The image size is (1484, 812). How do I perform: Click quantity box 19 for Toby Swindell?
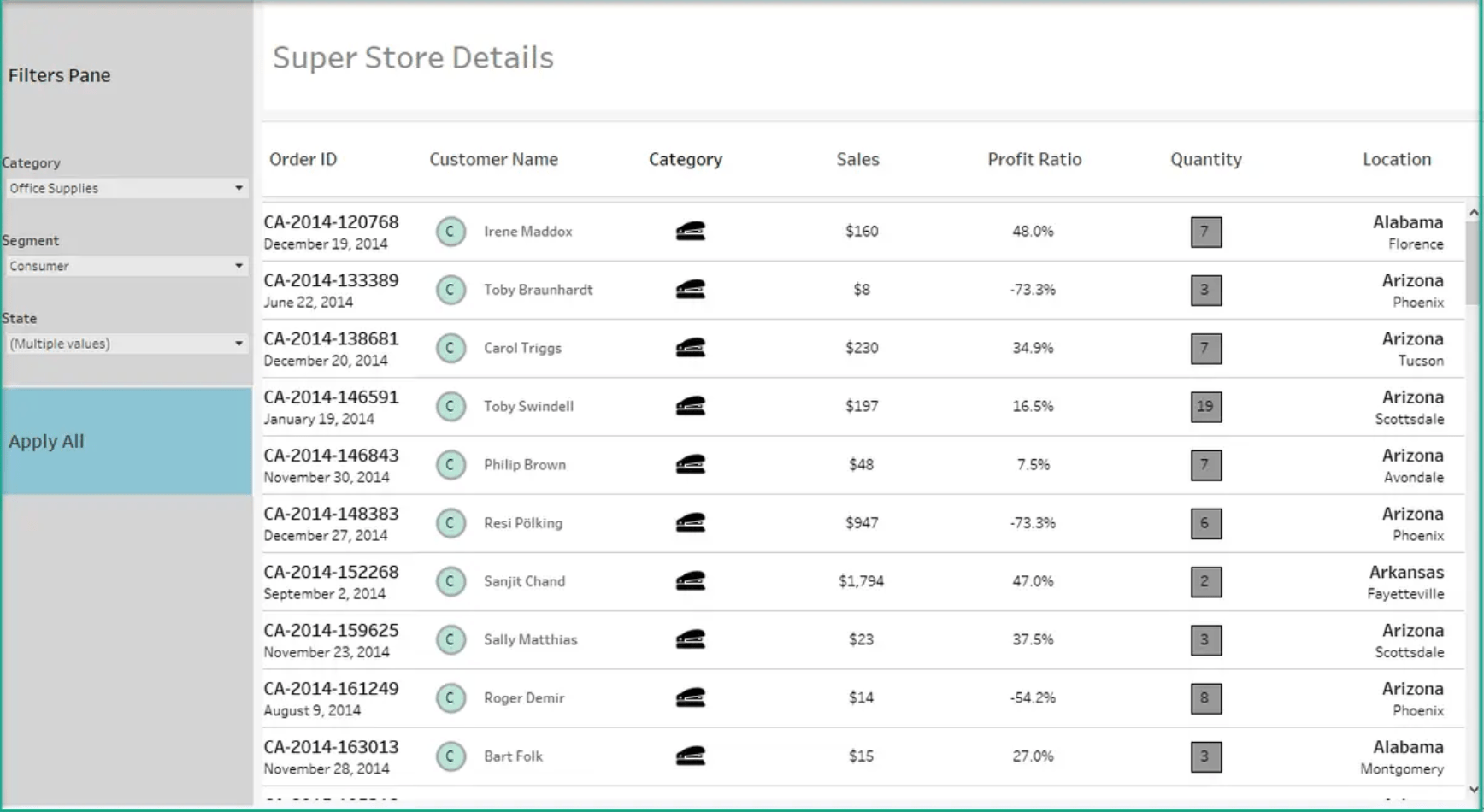(x=1206, y=407)
